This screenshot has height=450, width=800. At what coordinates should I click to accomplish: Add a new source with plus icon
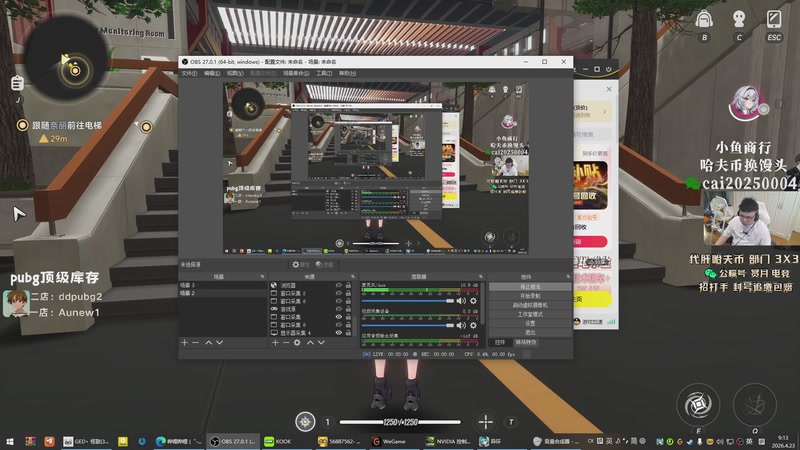[x=275, y=343]
